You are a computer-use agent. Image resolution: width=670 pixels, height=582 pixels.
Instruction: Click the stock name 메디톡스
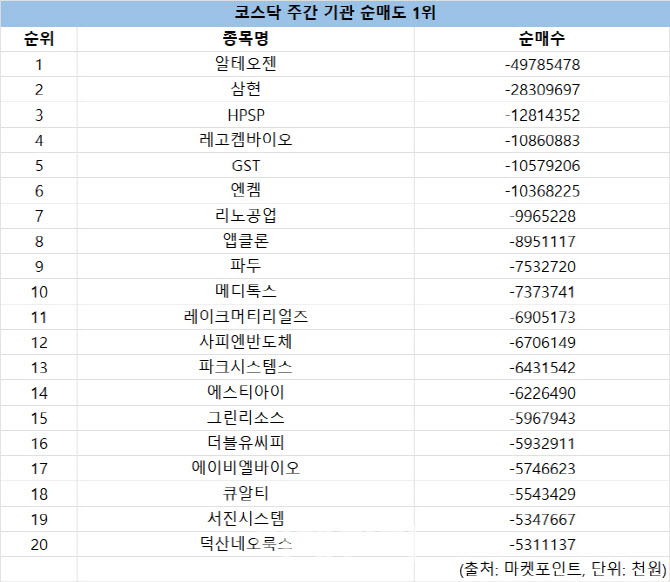coord(246,291)
